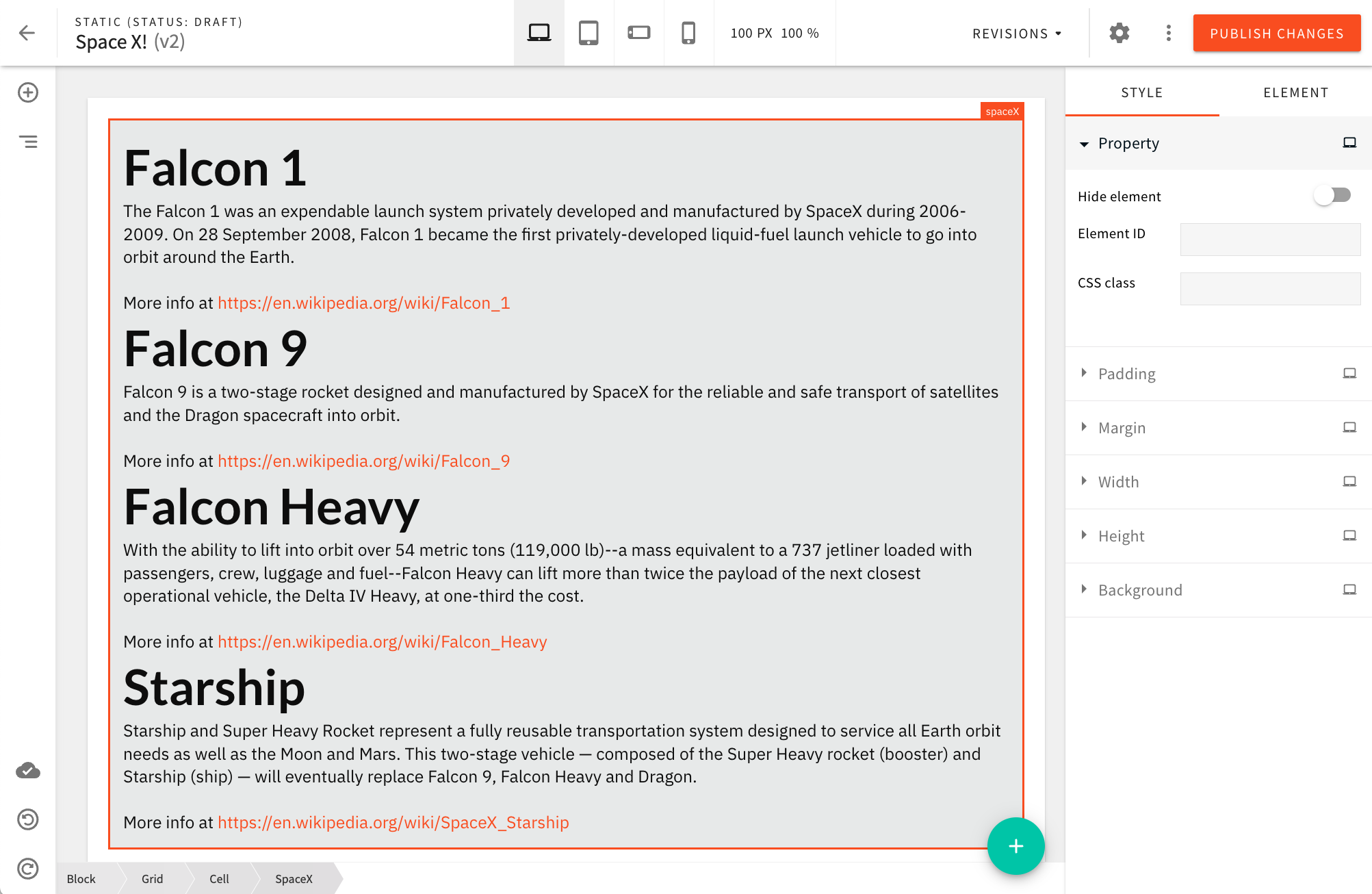Switch to the STYLE tab

pos(1142,92)
